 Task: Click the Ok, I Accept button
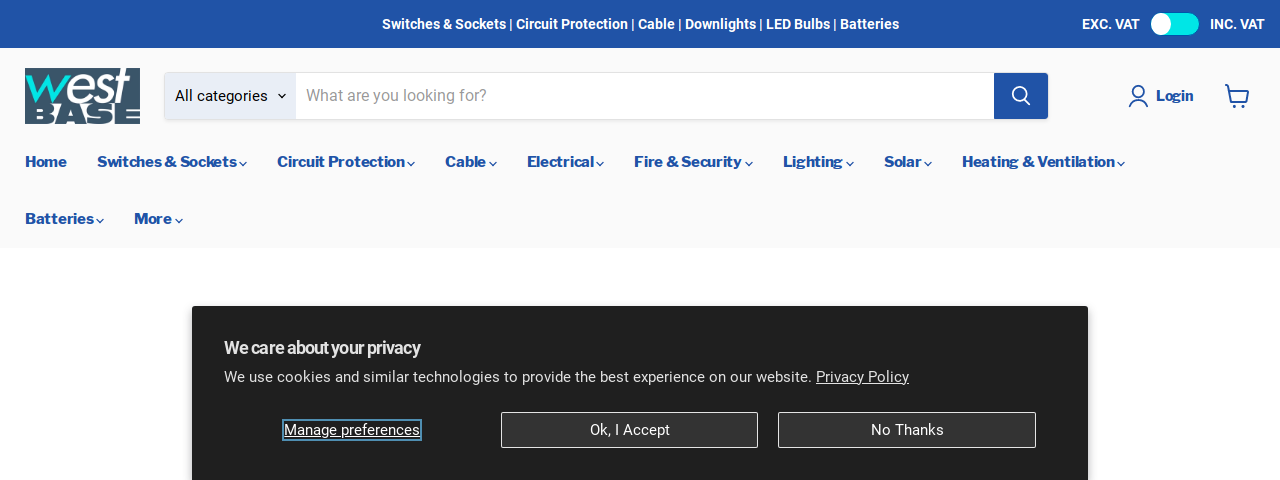[x=629, y=430]
